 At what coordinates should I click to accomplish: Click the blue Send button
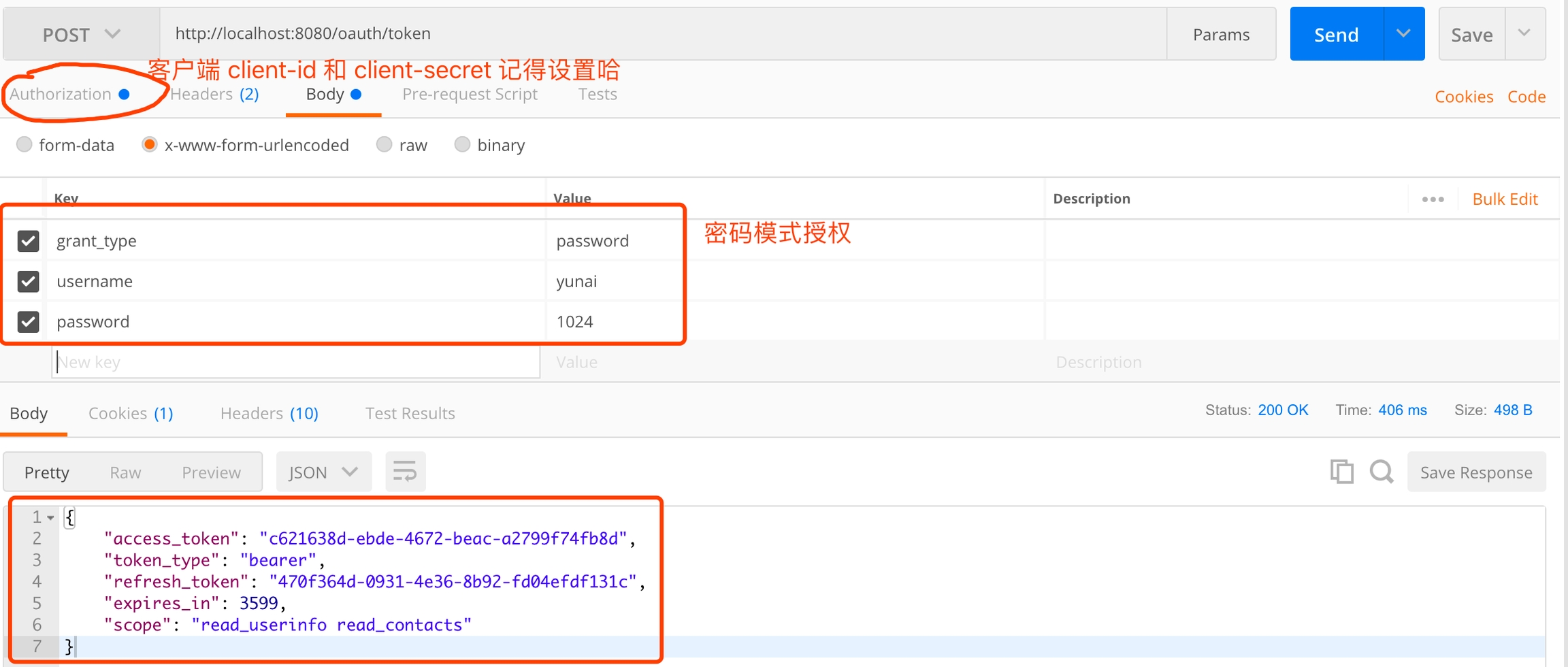[x=1336, y=34]
